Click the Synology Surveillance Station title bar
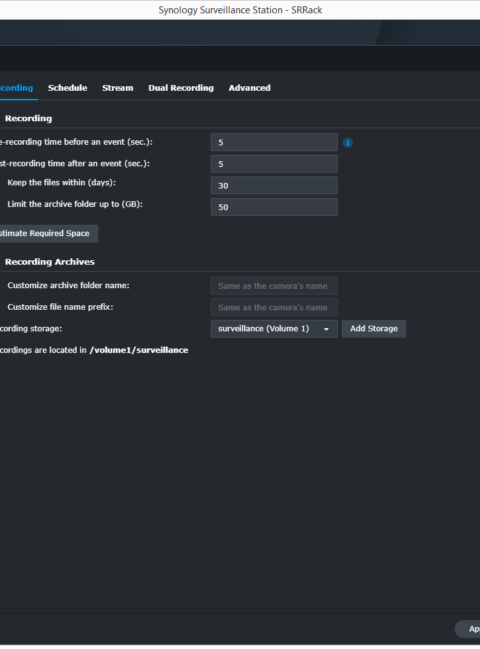The width and height of the screenshot is (480, 650). pos(240,10)
